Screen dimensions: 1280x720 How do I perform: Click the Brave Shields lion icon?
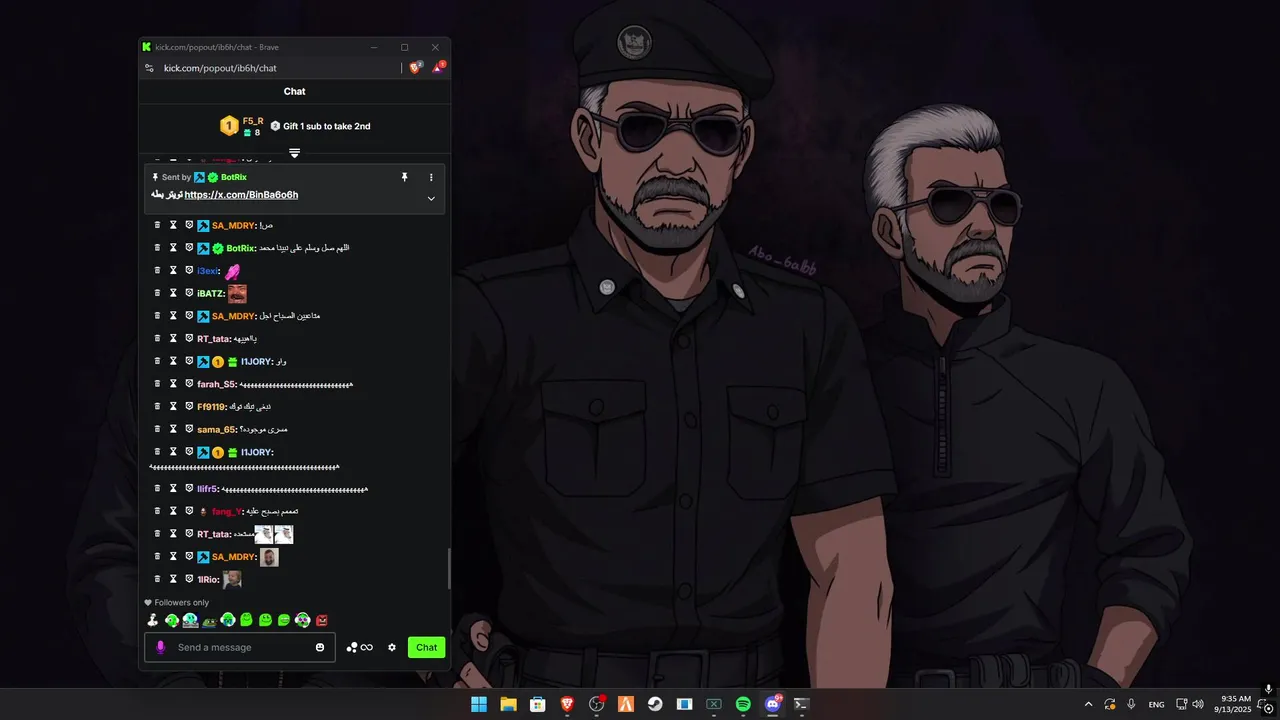[x=416, y=68]
